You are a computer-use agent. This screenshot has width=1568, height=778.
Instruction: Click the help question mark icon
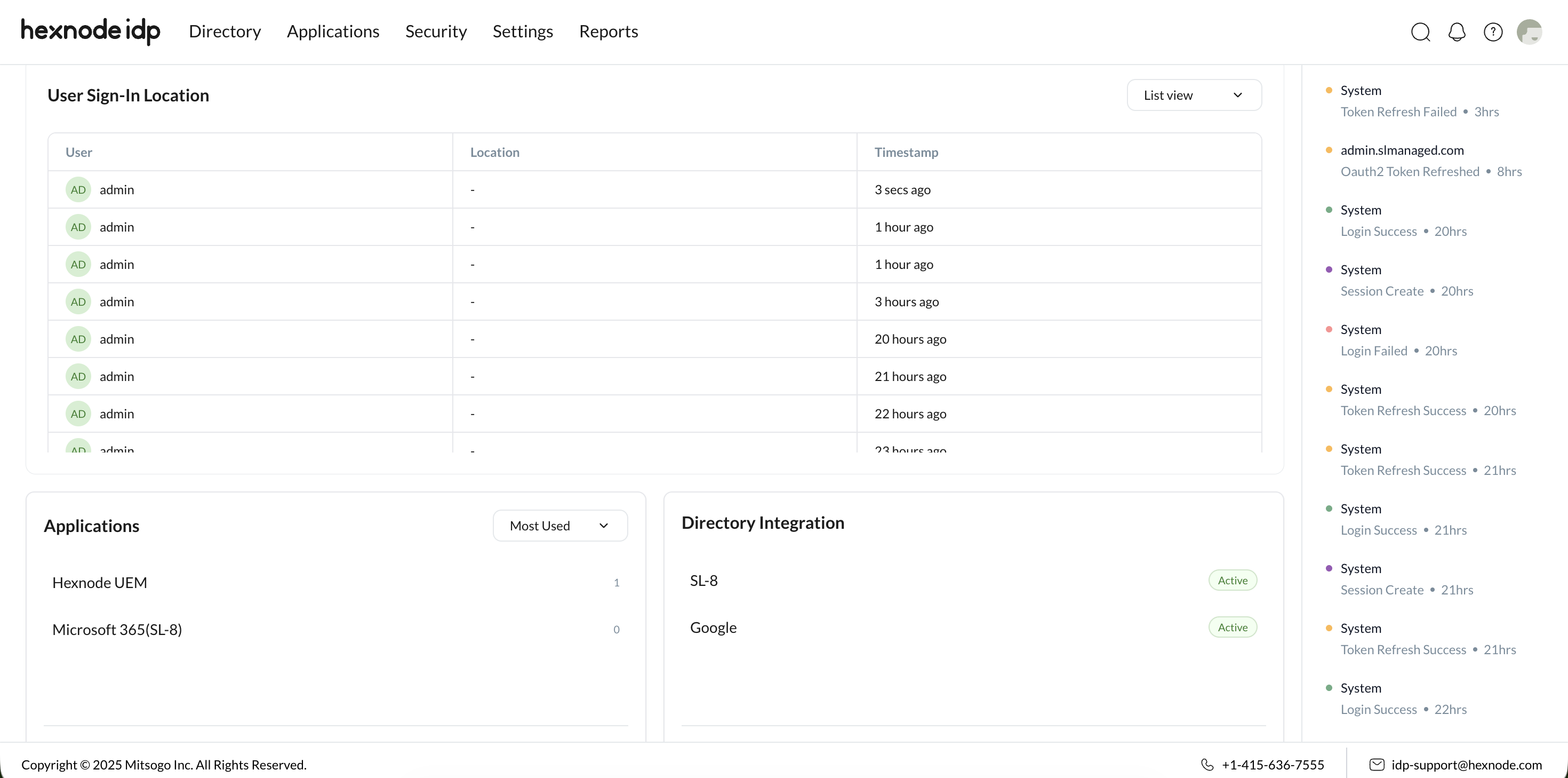1493,31
